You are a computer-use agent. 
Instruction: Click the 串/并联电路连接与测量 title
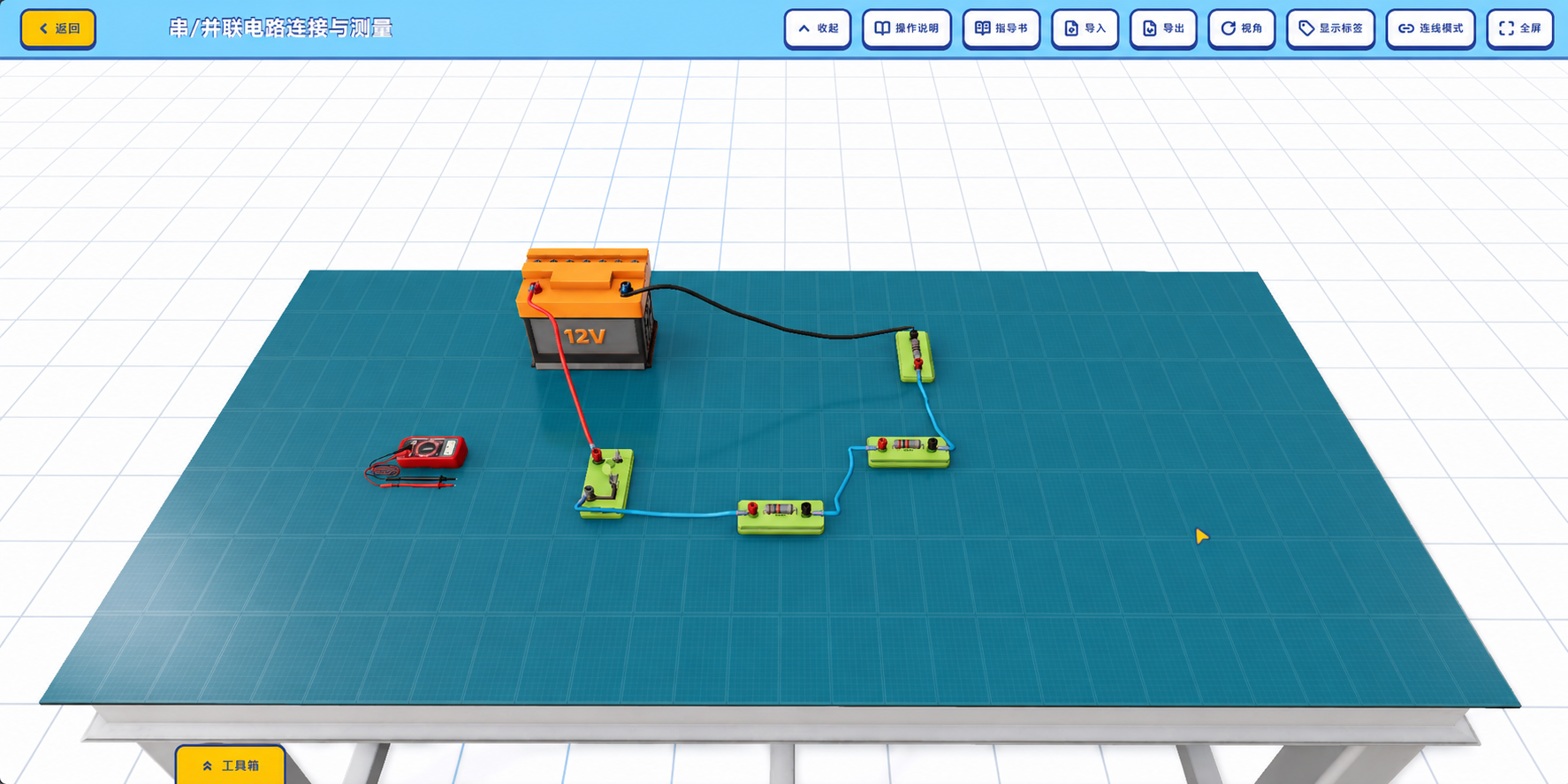281,28
